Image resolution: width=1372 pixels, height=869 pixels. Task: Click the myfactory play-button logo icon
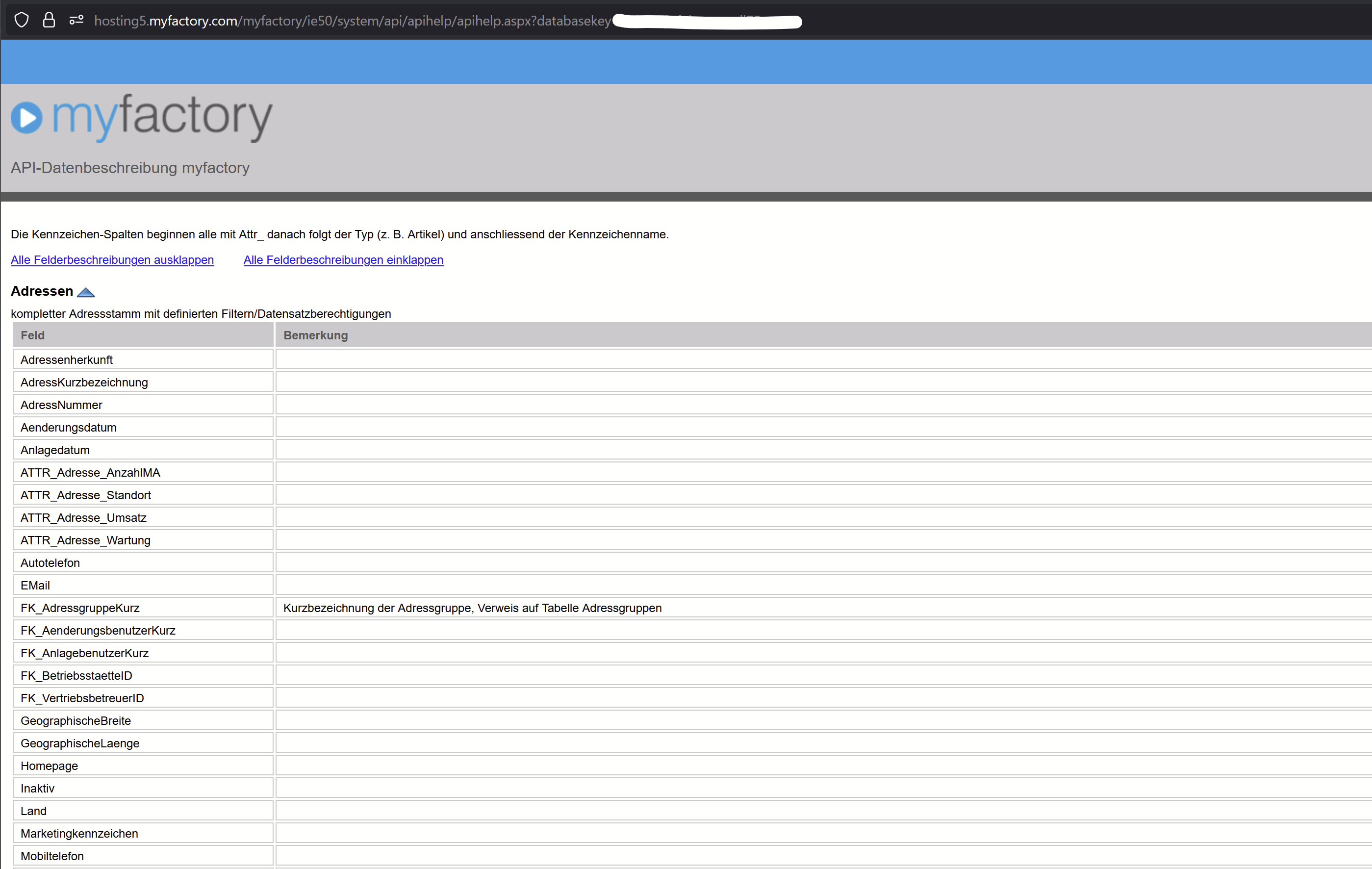tap(27, 117)
